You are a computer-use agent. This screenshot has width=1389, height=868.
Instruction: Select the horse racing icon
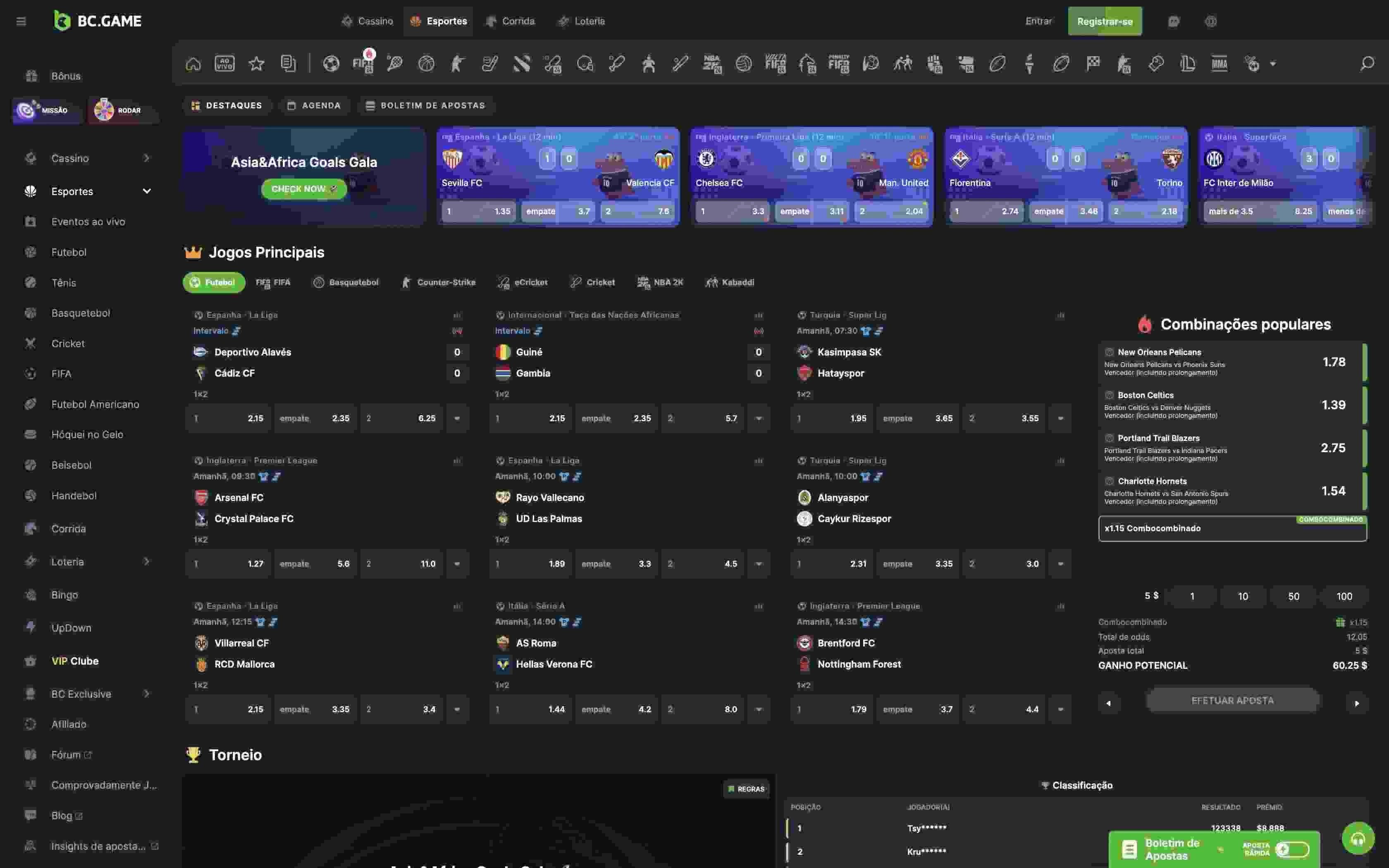click(807, 64)
